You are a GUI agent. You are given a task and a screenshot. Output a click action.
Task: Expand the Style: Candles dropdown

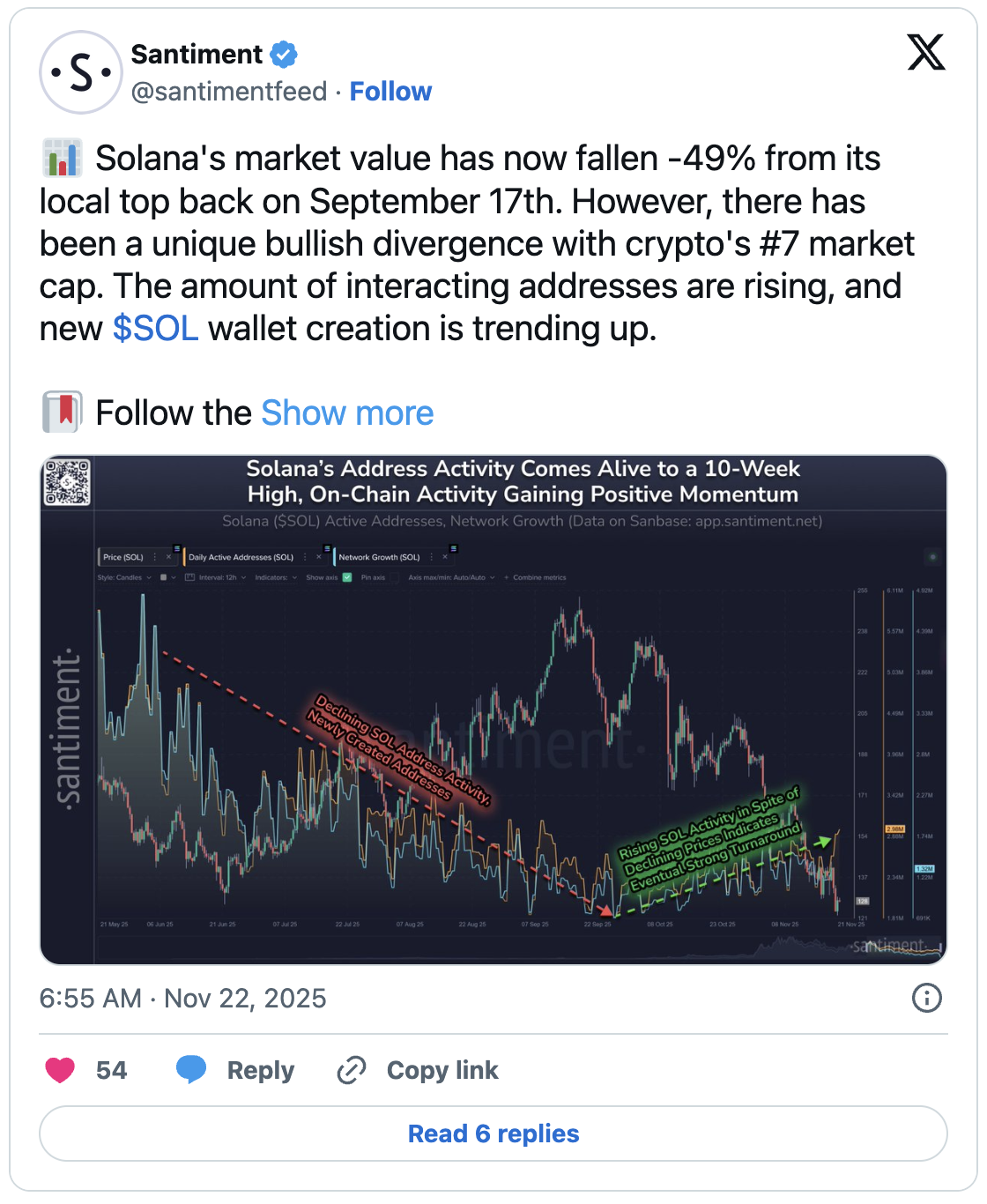tap(123, 577)
